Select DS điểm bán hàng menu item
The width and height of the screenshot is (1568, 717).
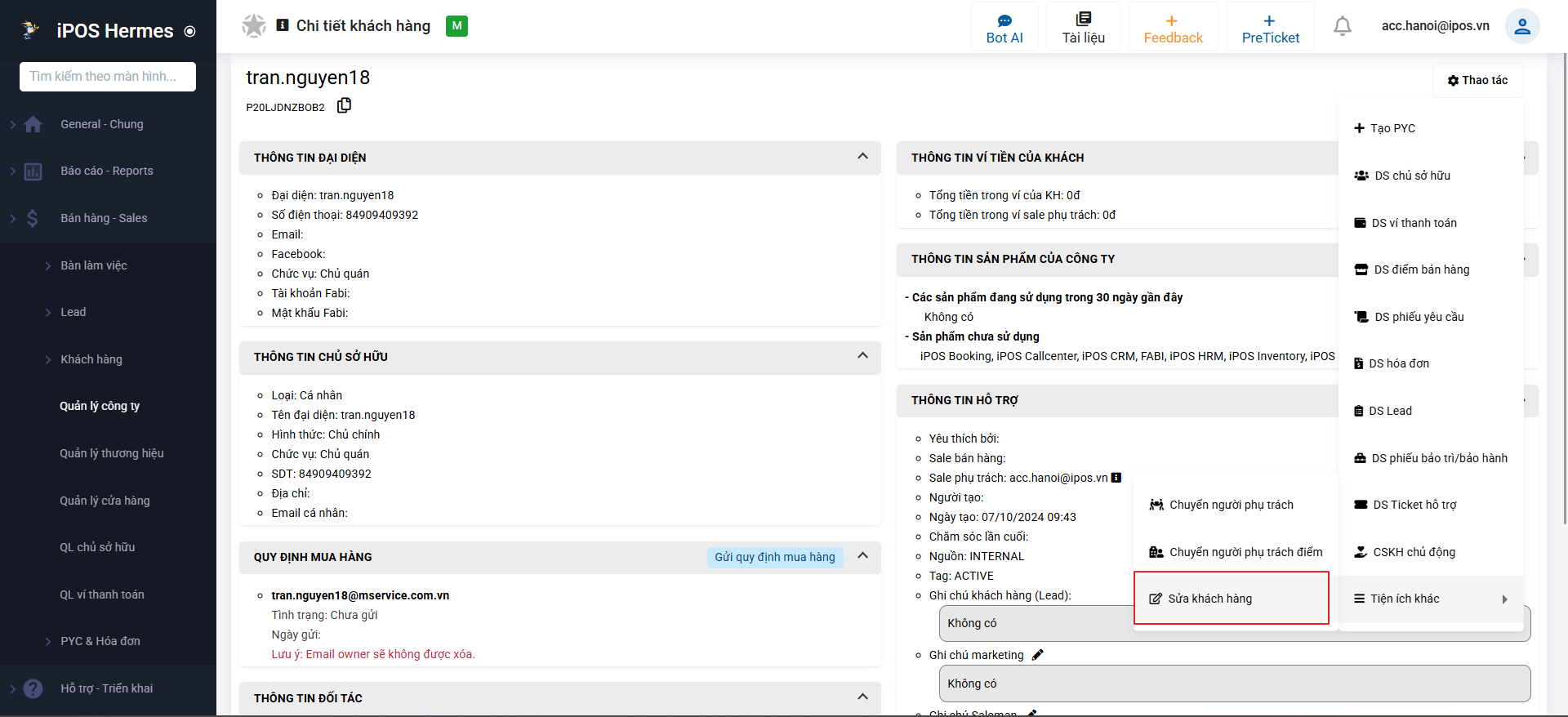(1431, 269)
